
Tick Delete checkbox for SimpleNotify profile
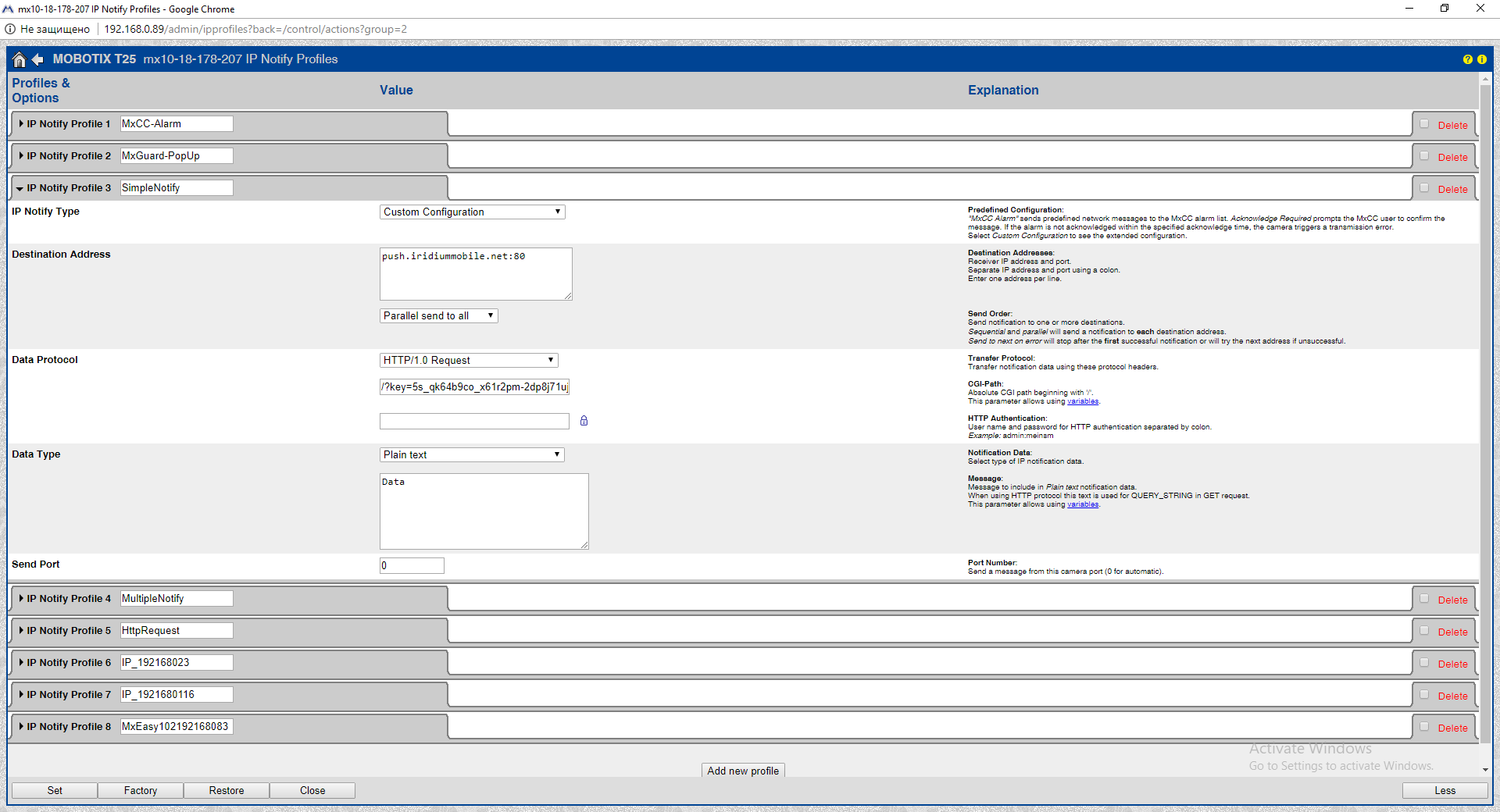1424,188
